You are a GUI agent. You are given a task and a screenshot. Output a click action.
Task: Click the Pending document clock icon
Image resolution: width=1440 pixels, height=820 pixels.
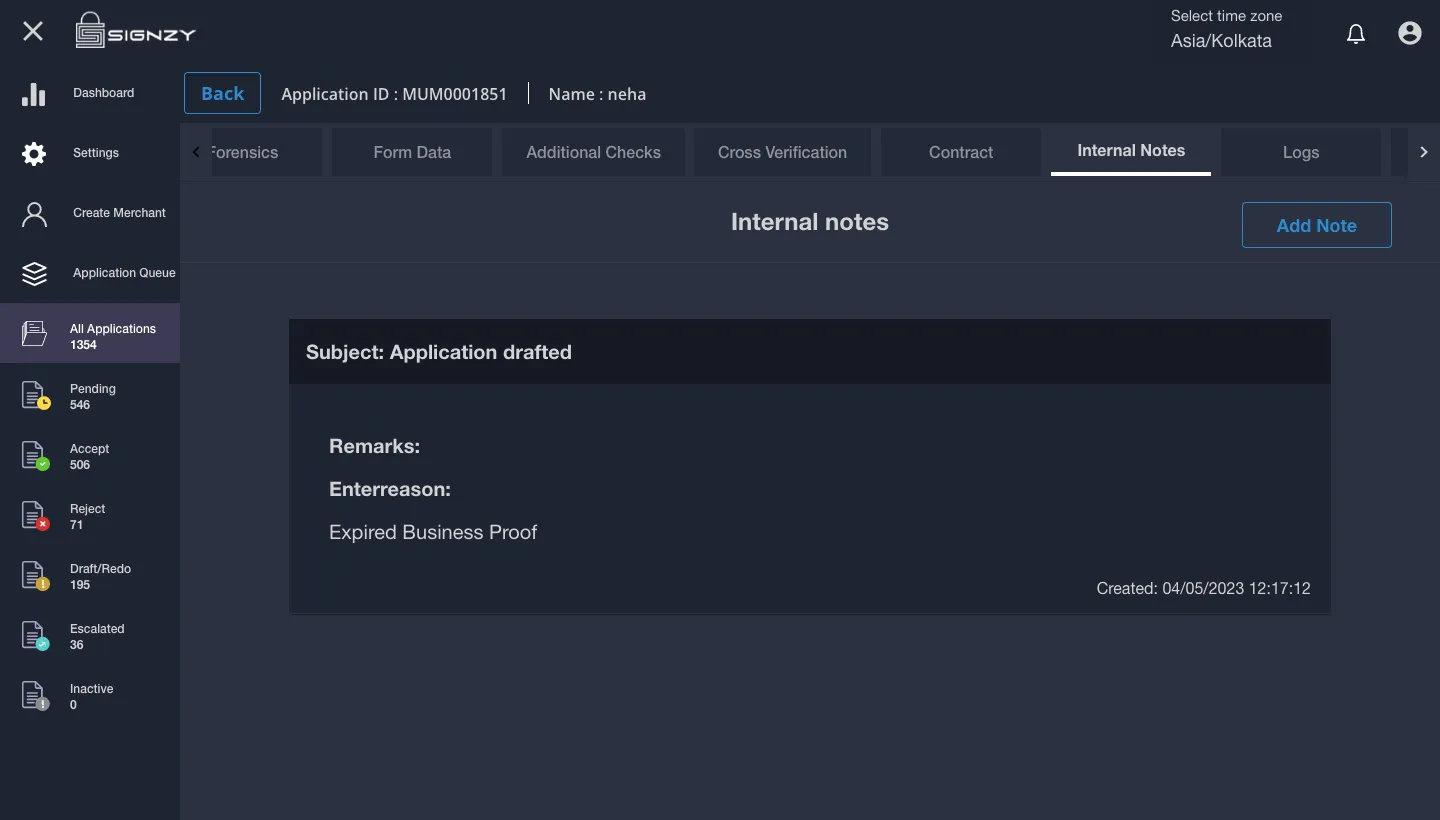point(36,395)
